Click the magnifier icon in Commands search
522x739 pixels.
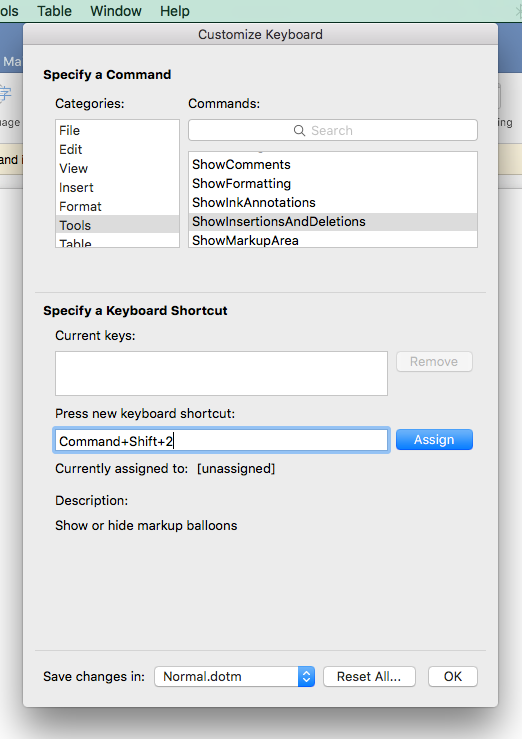299,131
